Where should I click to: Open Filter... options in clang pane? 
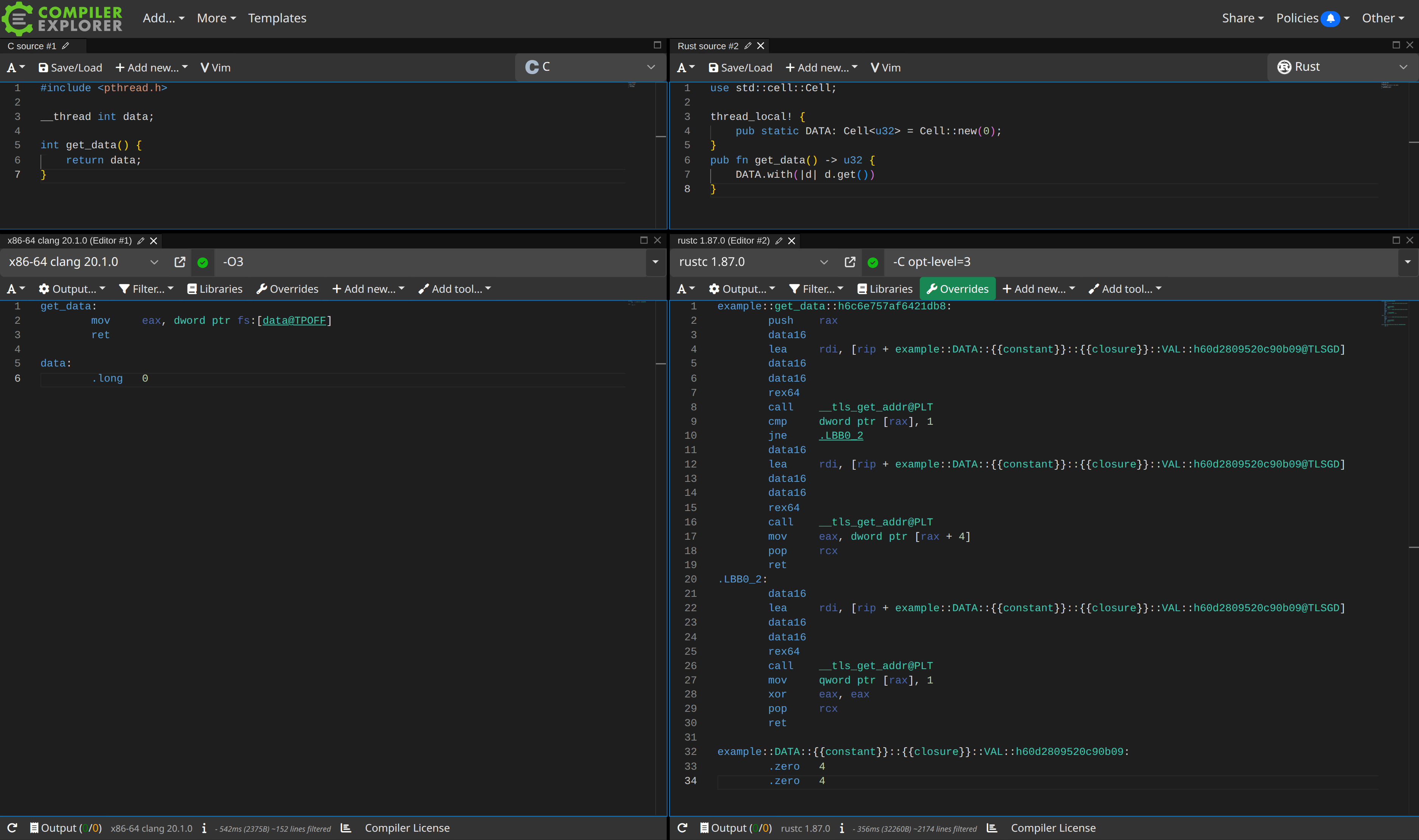[146, 289]
